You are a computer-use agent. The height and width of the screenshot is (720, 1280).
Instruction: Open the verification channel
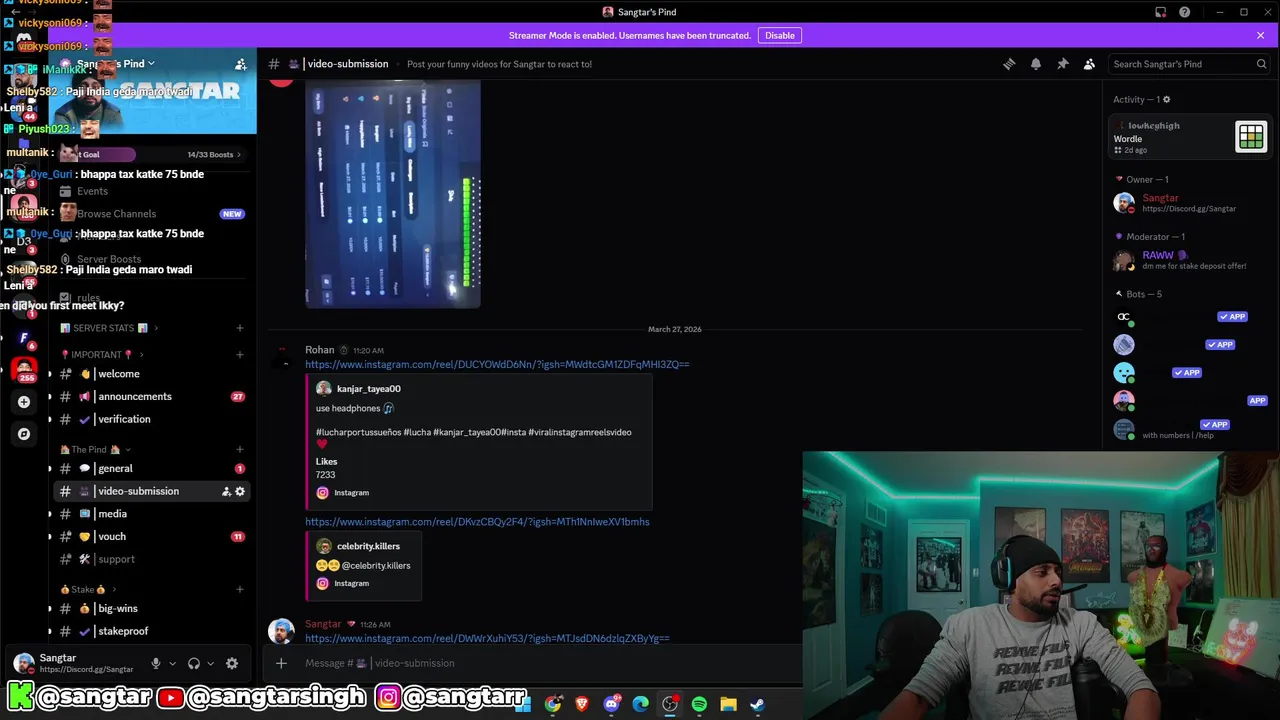point(150,420)
